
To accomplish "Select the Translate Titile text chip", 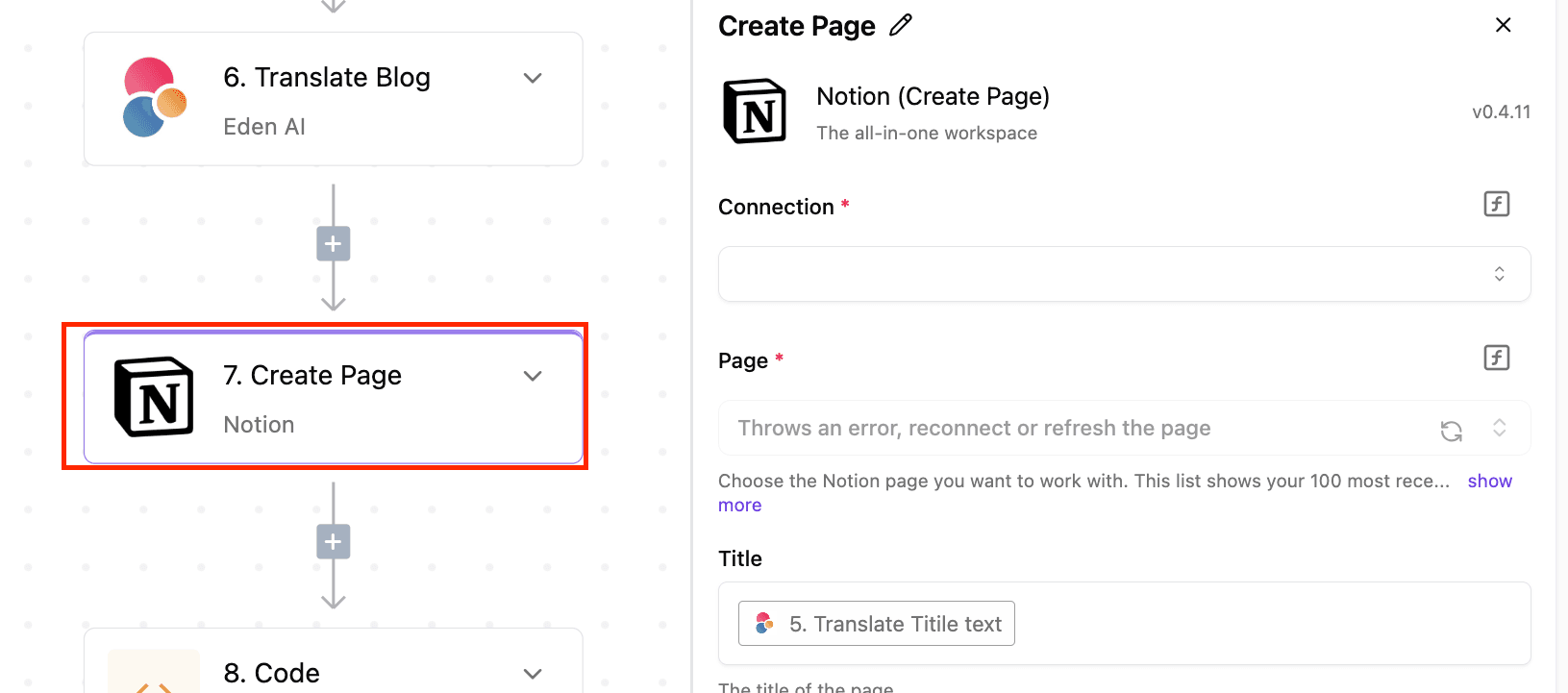I will click(876, 624).
